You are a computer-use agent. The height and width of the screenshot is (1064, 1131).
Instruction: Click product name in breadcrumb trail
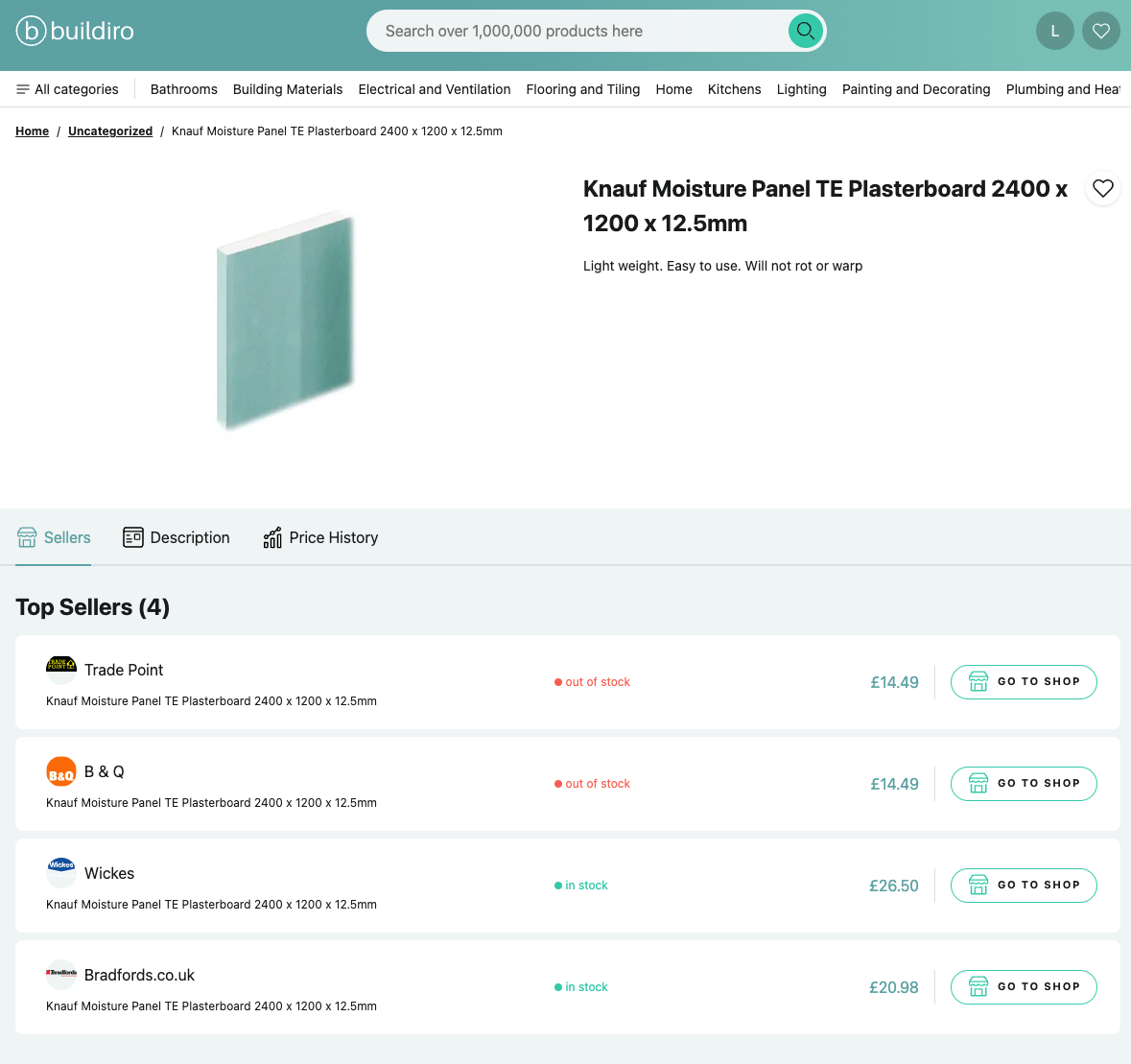337,131
